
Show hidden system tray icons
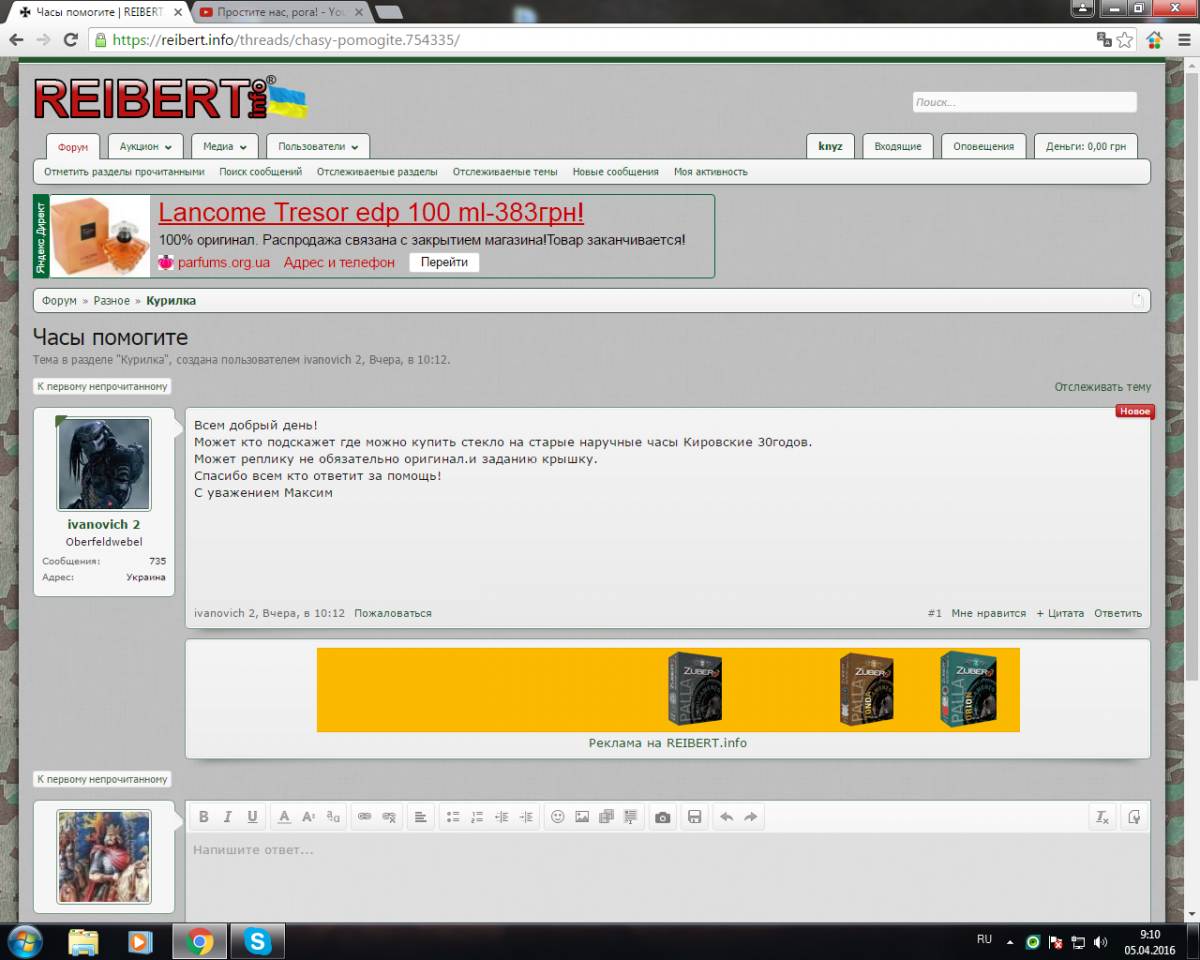[x=1010, y=942]
